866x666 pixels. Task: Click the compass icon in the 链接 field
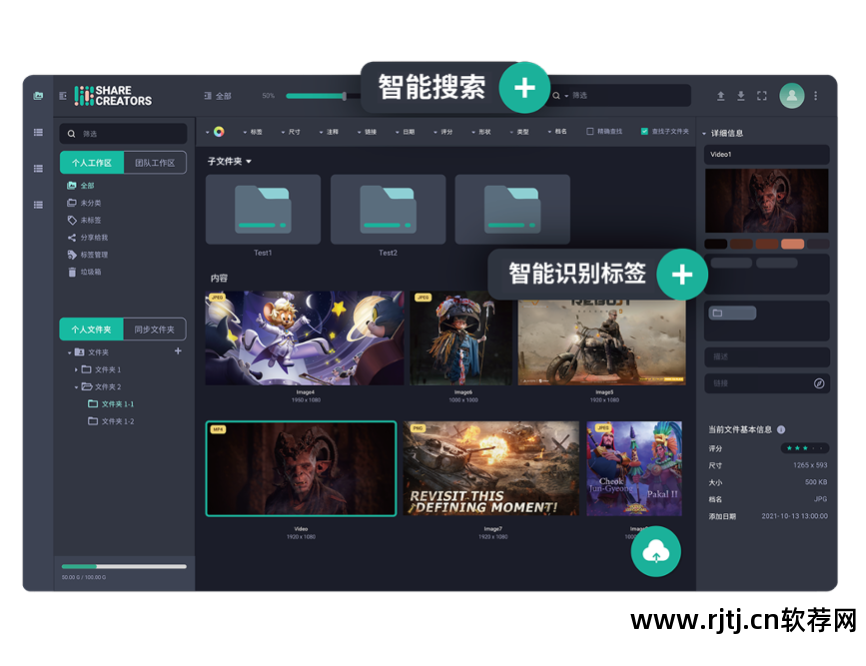point(819,383)
